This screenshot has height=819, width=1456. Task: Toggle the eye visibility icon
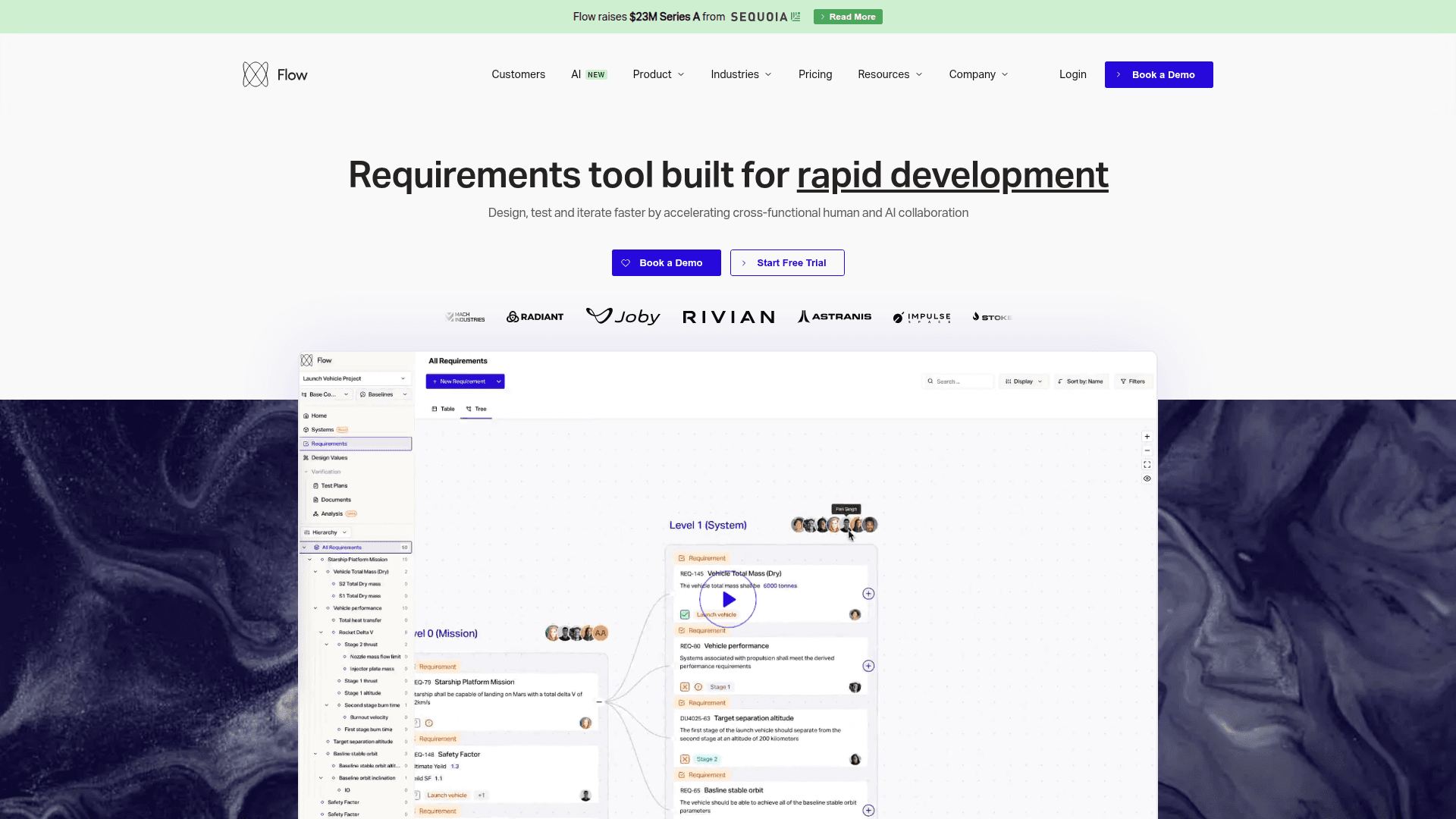pyautogui.click(x=1147, y=479)
